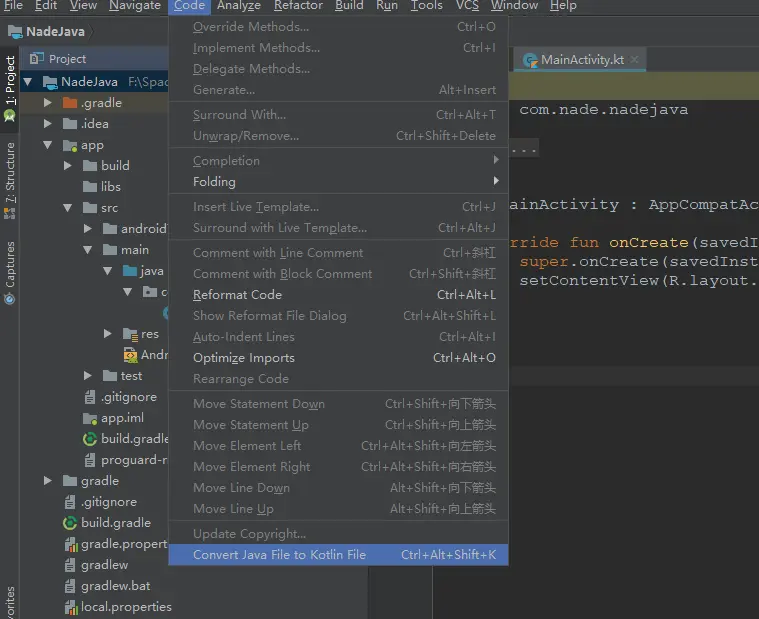Viewport: 759px width, 619px height.
Task: Collapse the NadeJava root node
Action: (28, 82)
